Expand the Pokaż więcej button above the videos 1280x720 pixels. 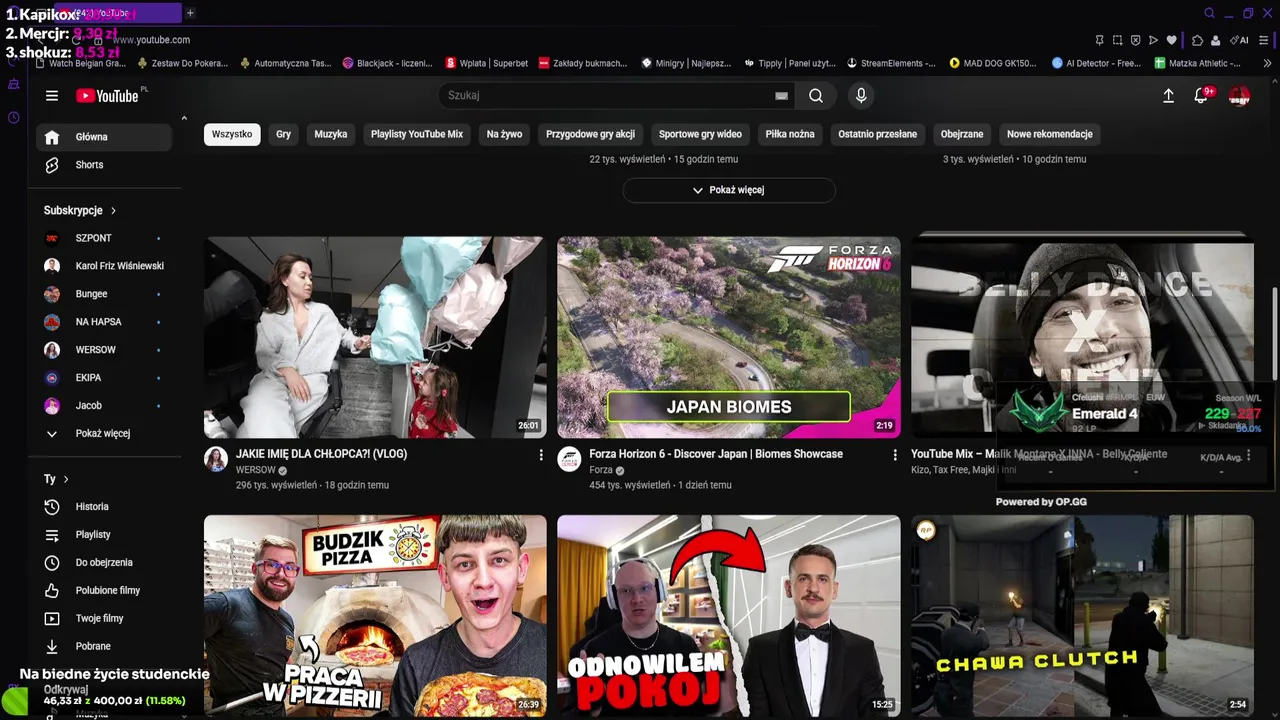tap(729, 190)
